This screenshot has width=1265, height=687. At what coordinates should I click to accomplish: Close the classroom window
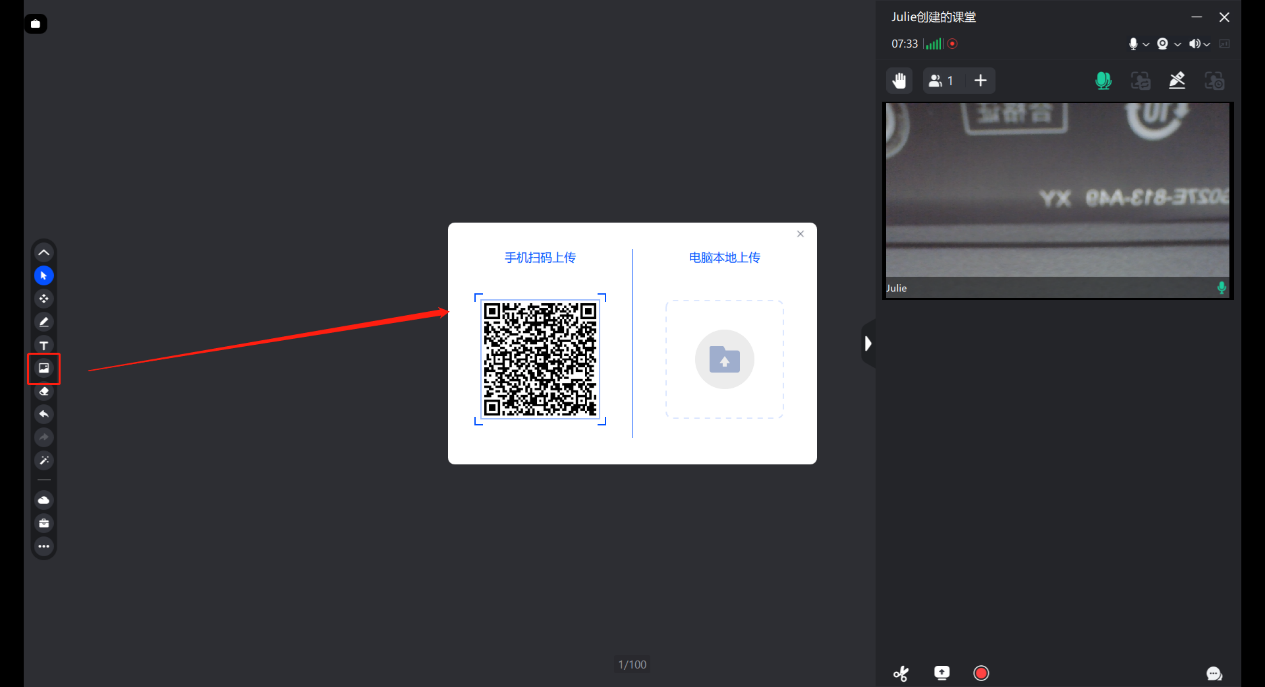[1224, 17]
